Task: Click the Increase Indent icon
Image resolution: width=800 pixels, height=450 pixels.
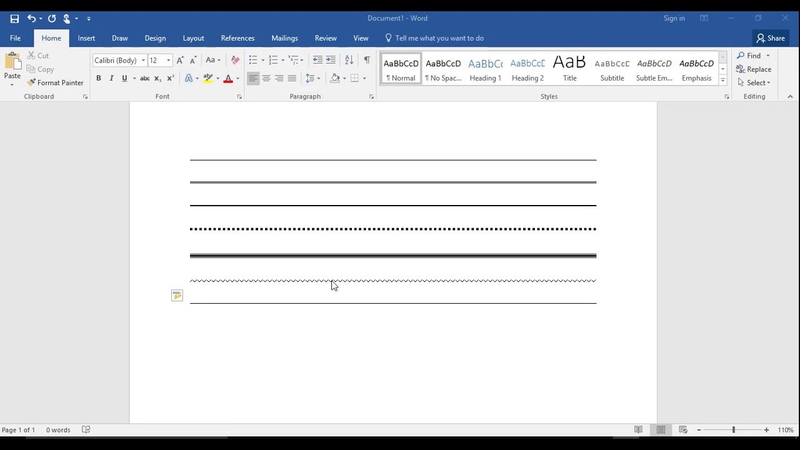Action: point(331,60)
